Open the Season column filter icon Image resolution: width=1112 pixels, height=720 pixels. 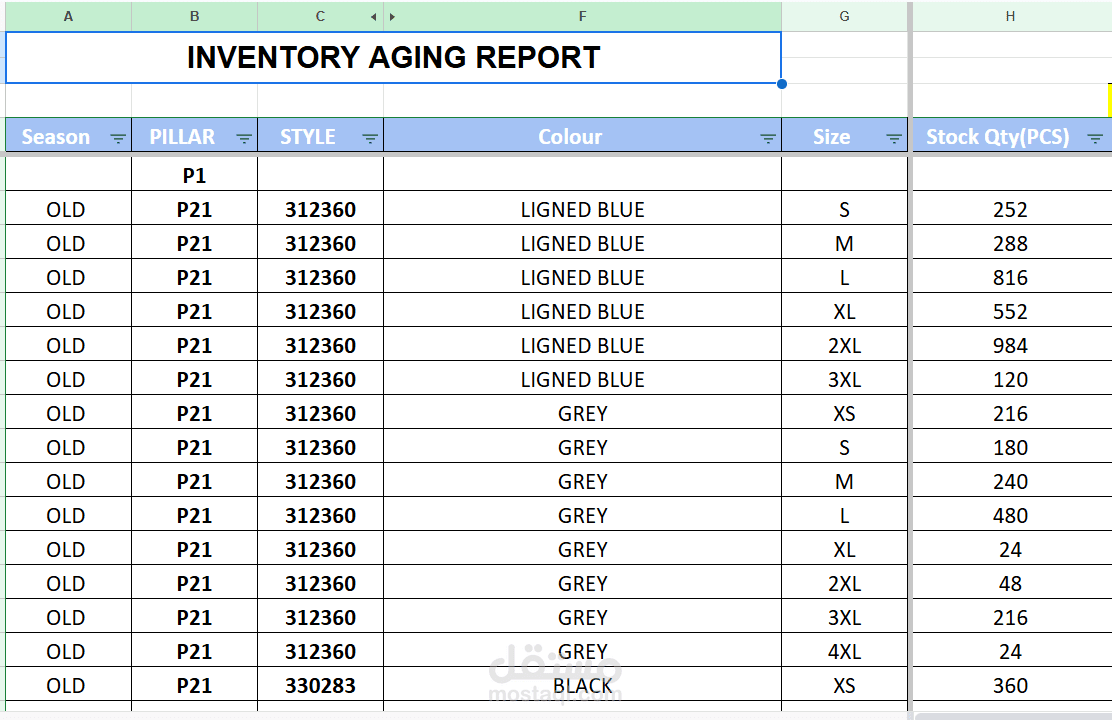(x=118, y=138)
